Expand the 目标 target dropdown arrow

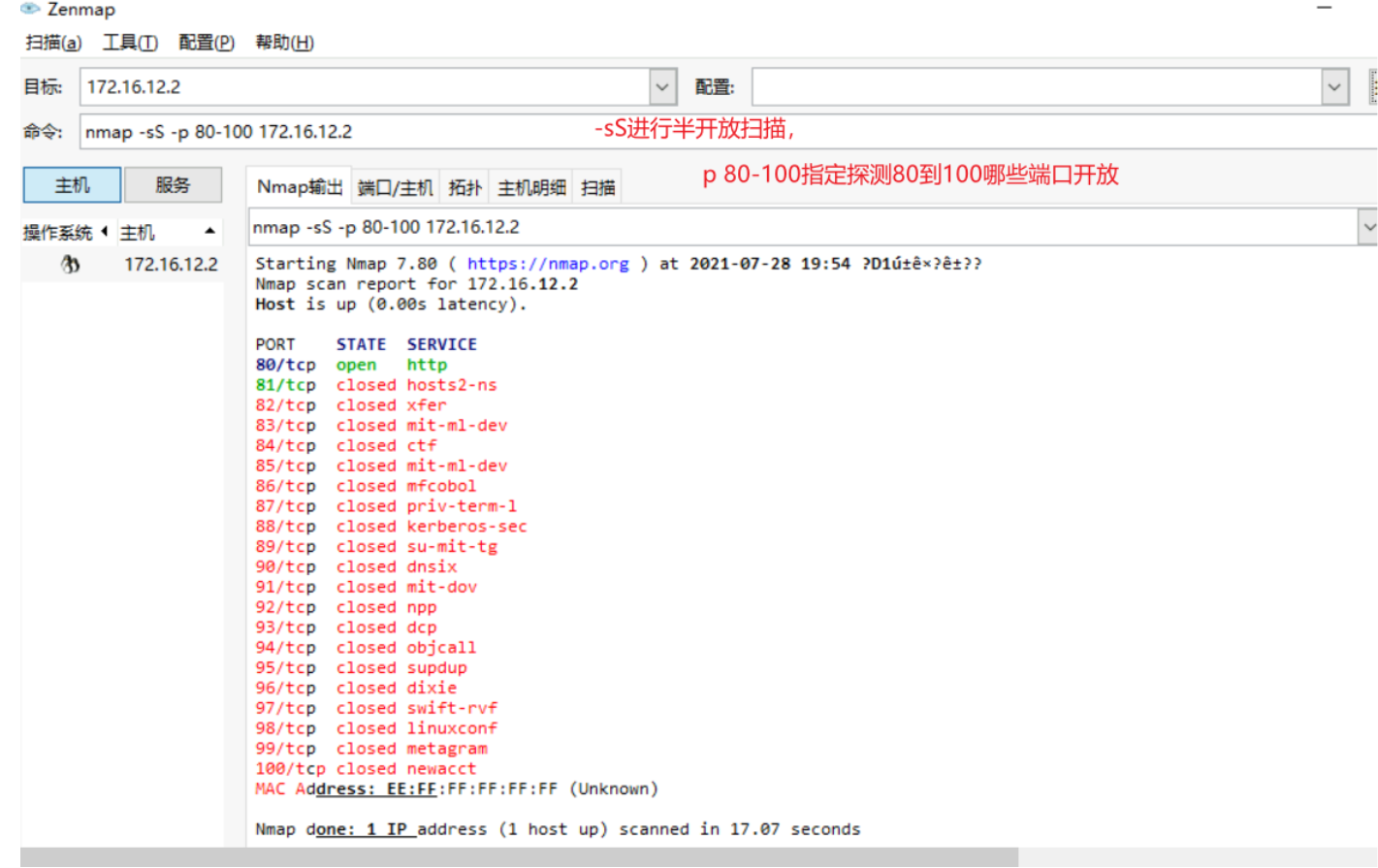pos(662,87)
